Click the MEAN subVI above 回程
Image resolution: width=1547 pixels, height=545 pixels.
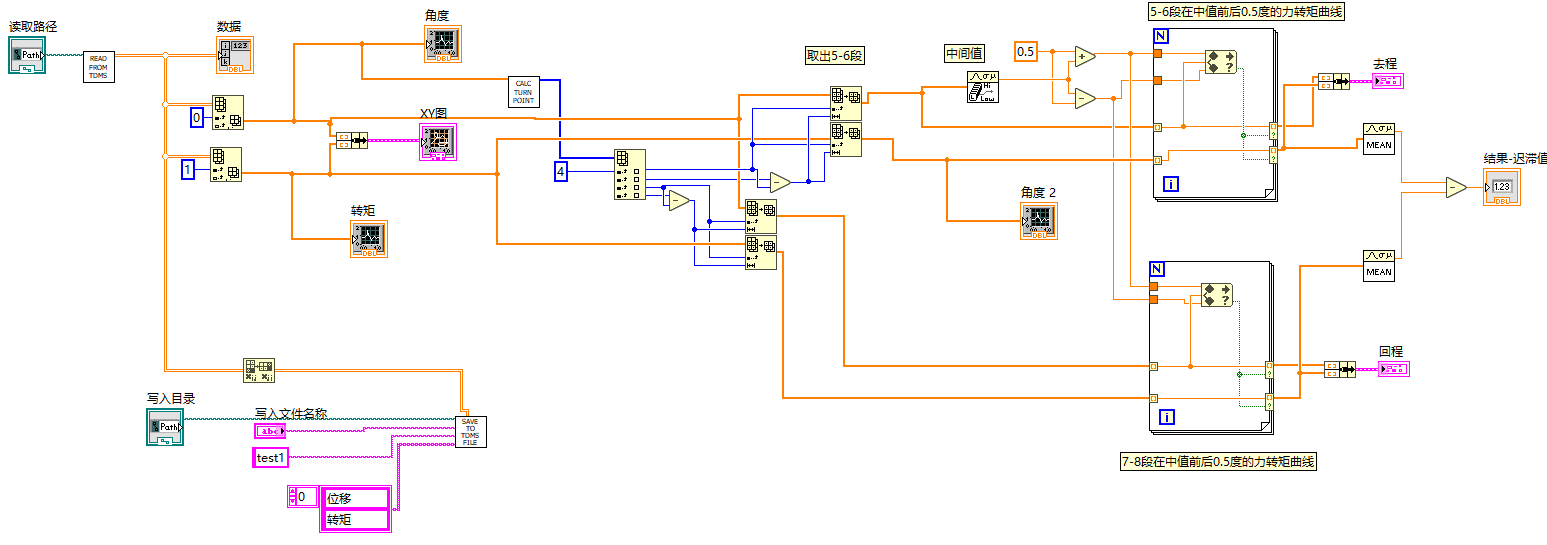(x=1379, y=265)
